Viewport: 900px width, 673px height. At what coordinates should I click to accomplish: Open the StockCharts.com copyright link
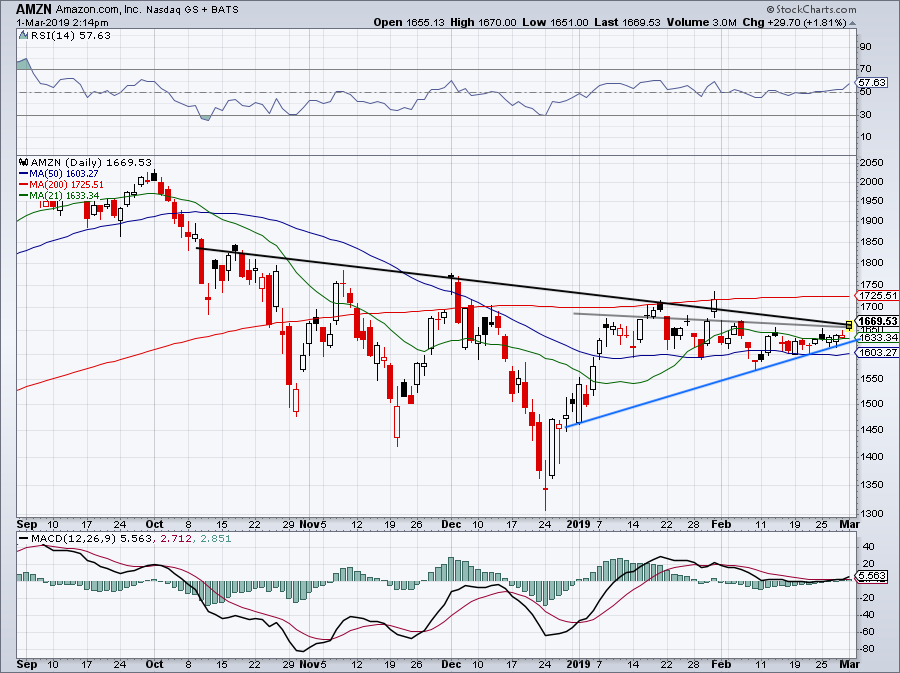(x=812, y=9)
